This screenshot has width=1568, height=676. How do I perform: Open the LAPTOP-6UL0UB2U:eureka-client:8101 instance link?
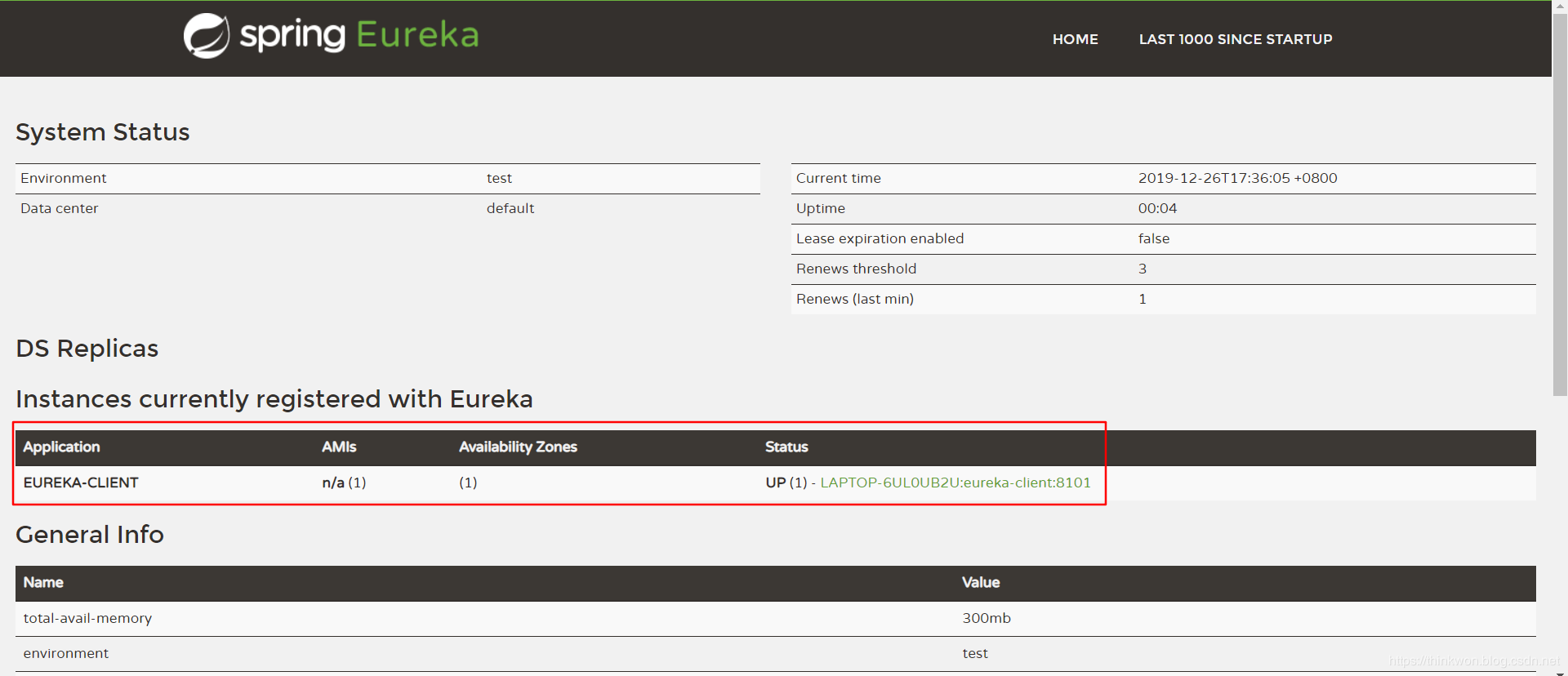tap(955, 483)
